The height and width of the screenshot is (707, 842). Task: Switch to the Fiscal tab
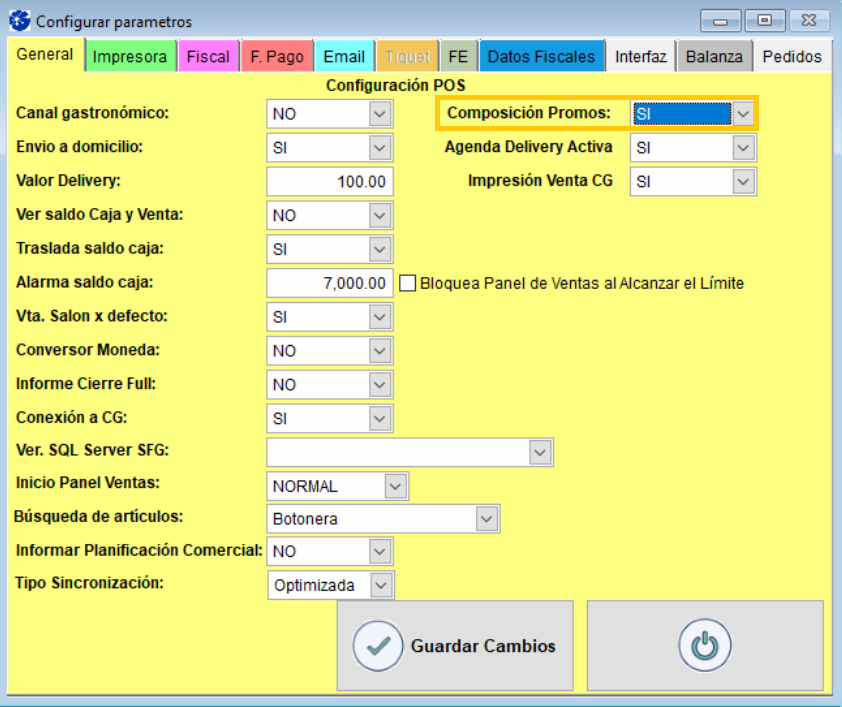click(208, 57)
